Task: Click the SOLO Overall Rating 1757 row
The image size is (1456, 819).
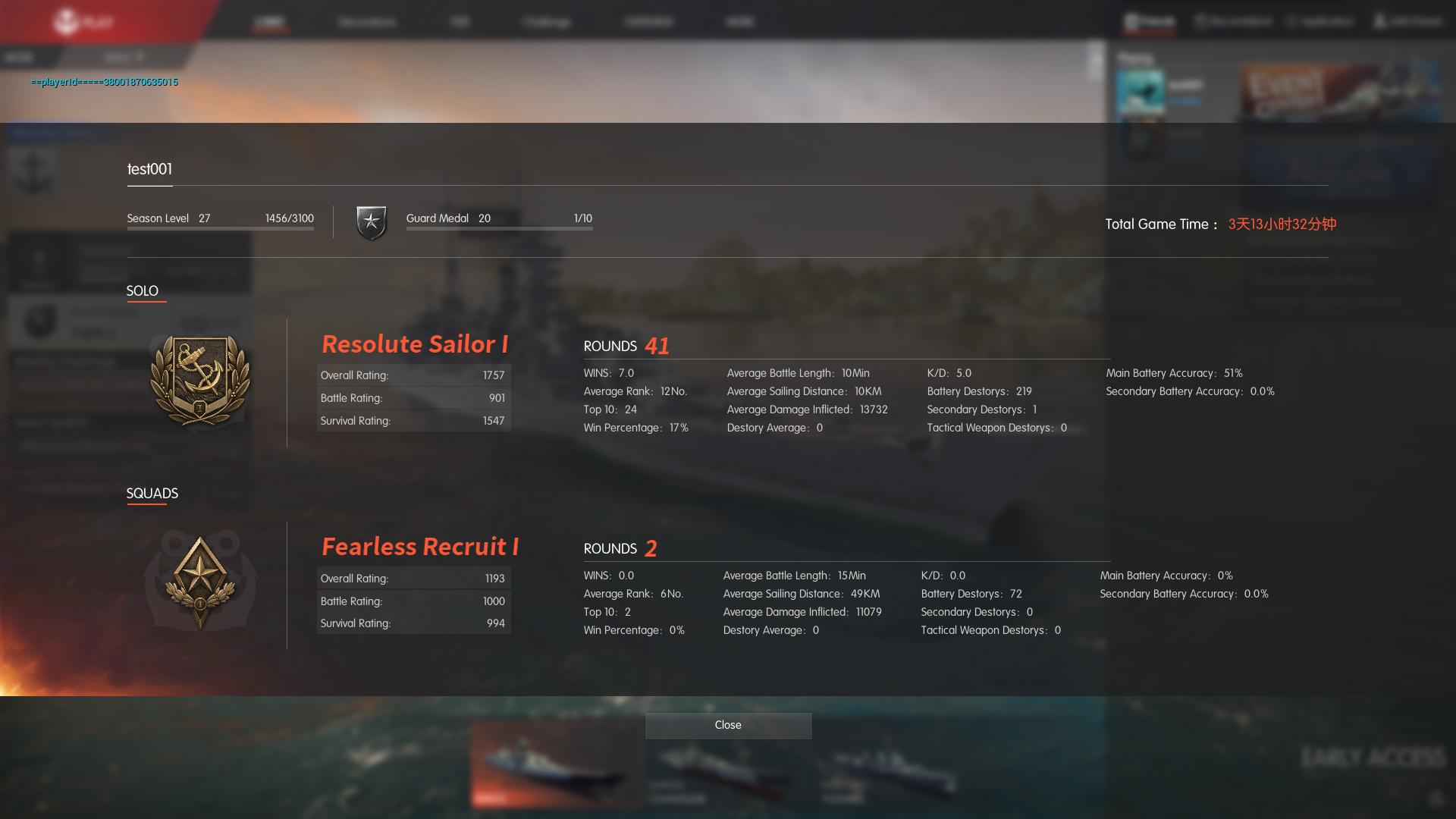Action: tap(413, 375)
